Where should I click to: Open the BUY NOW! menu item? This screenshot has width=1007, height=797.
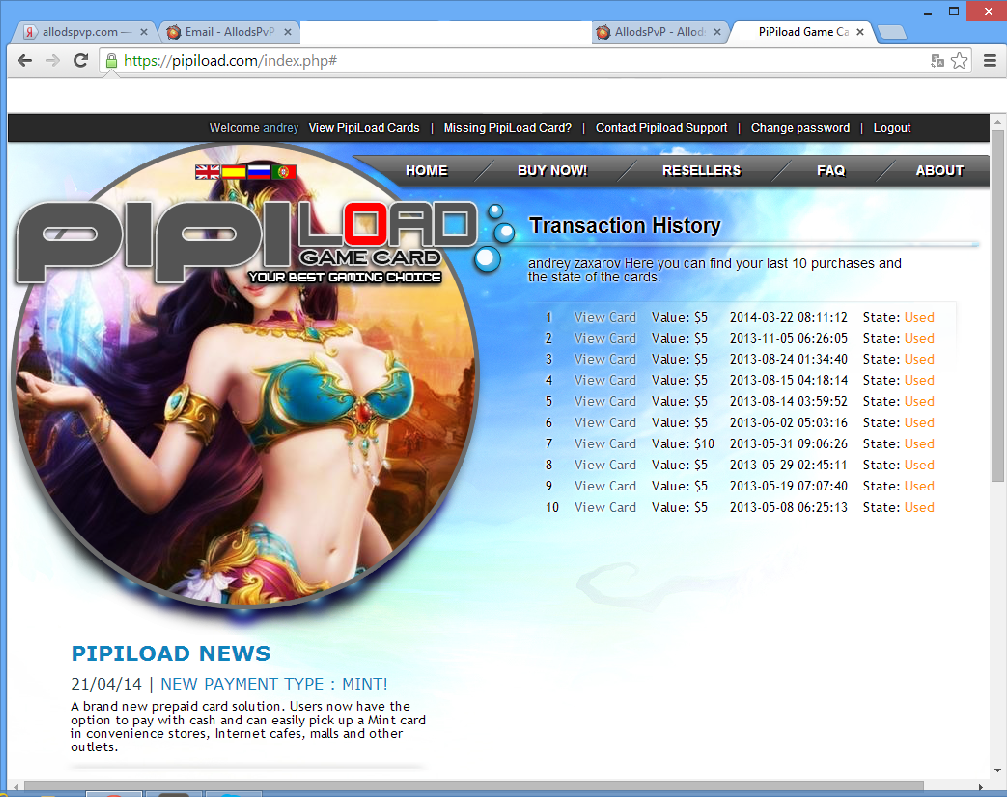[x=552, y=170]
